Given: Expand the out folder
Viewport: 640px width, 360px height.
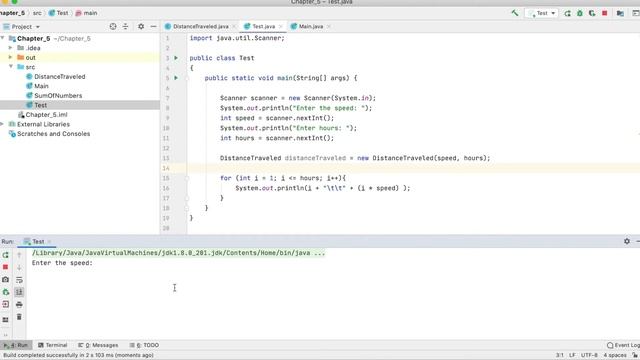Looking at the screenshot, I should tap(11, 58).
